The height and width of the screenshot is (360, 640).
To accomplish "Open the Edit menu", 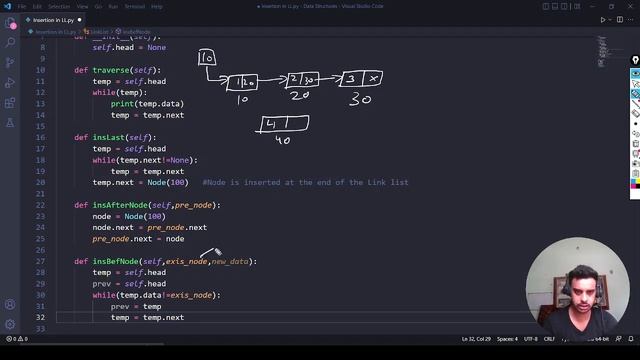I will click(37, 7).
